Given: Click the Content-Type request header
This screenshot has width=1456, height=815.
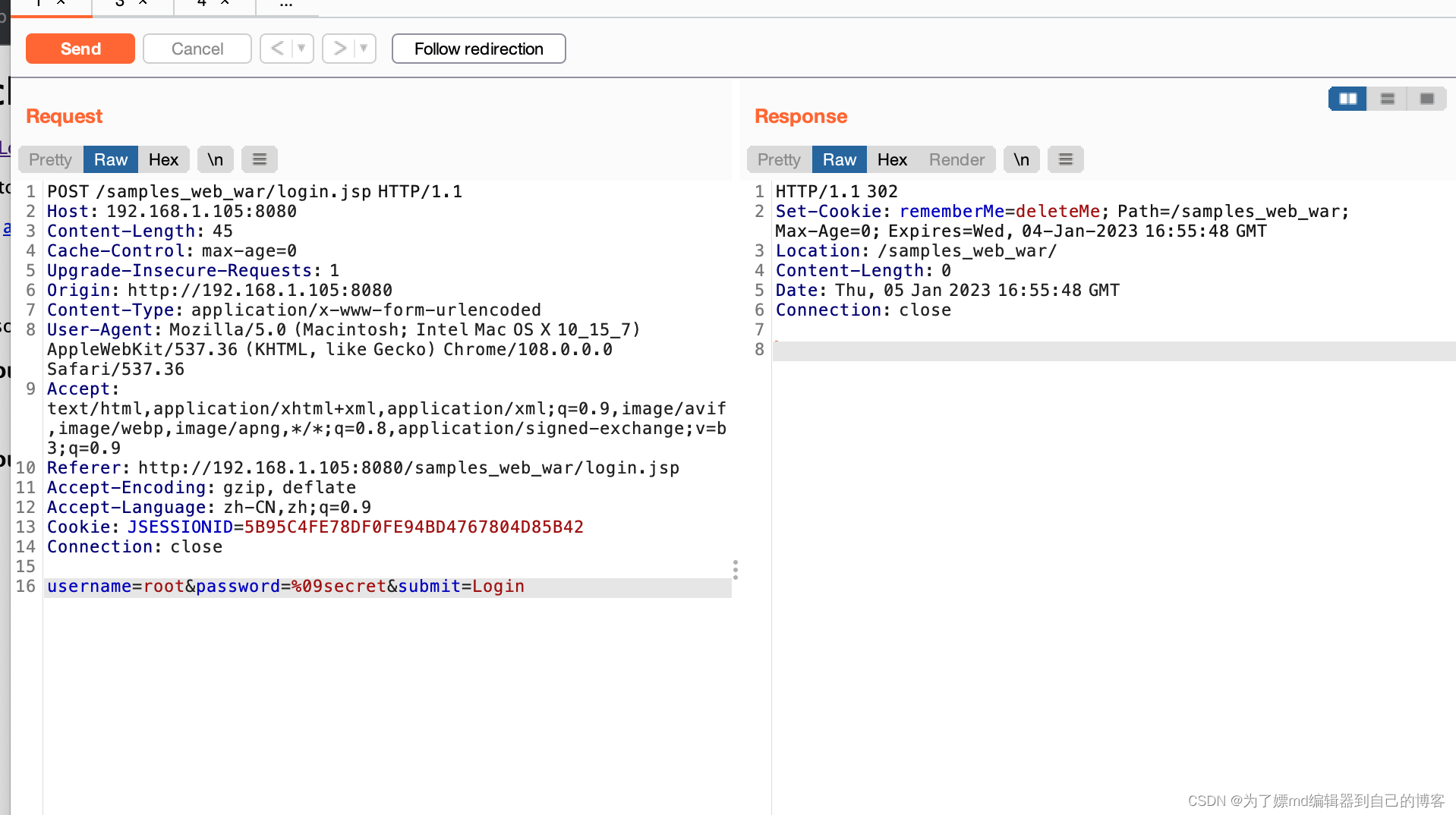Looking at the screenshot, I should click(294, 310).
